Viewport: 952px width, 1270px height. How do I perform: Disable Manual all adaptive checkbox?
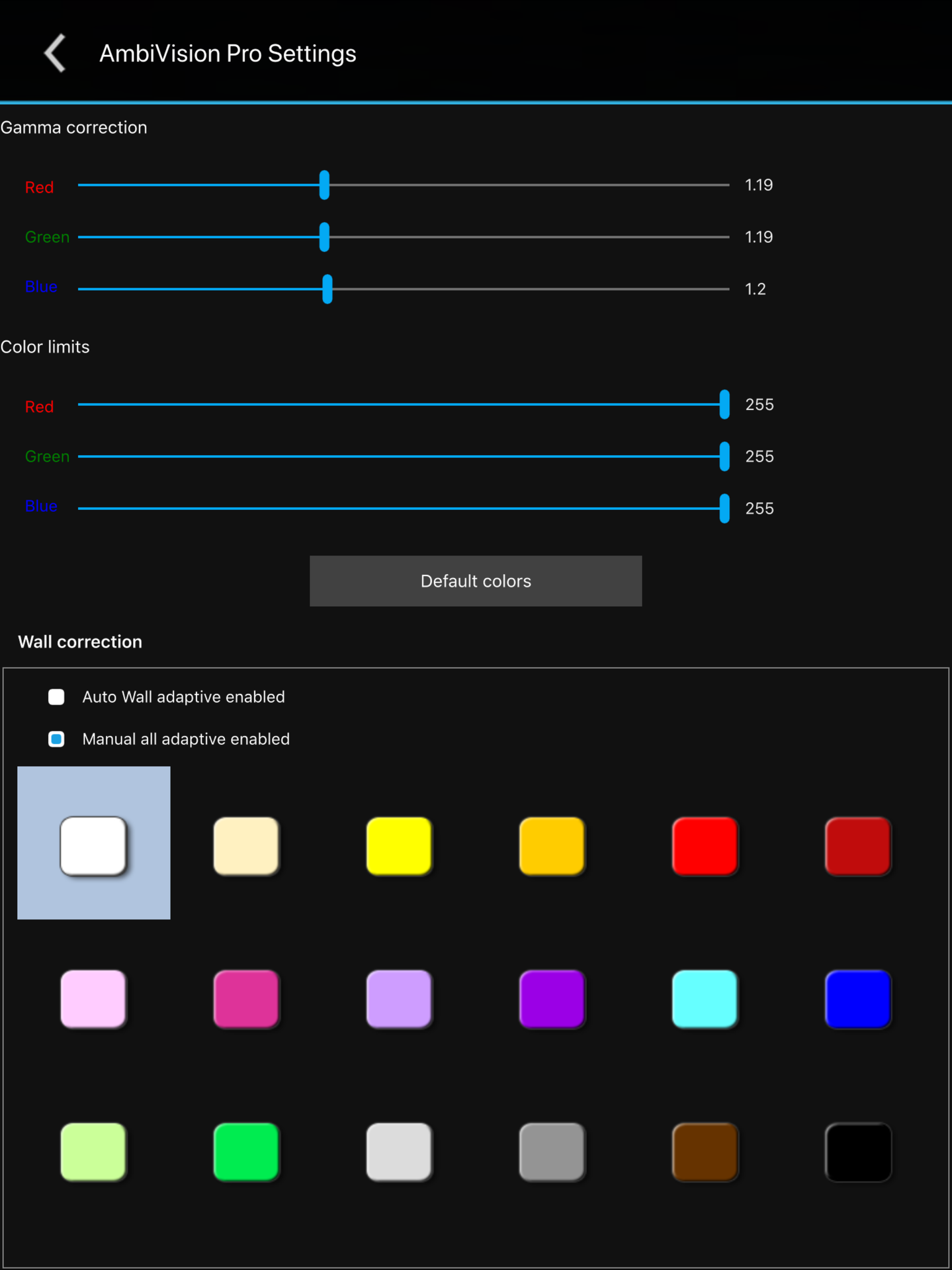[x=56, y=739]
